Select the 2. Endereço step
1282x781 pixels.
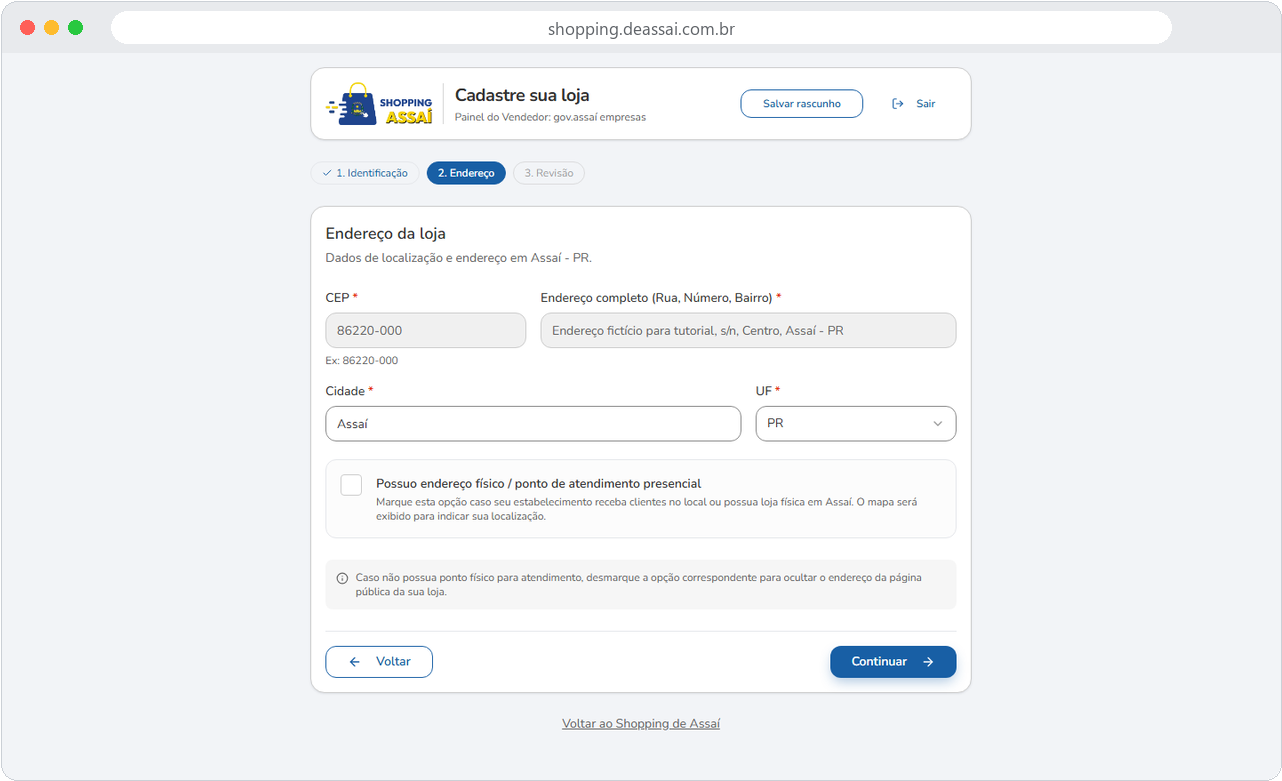[x=466, y=173]
